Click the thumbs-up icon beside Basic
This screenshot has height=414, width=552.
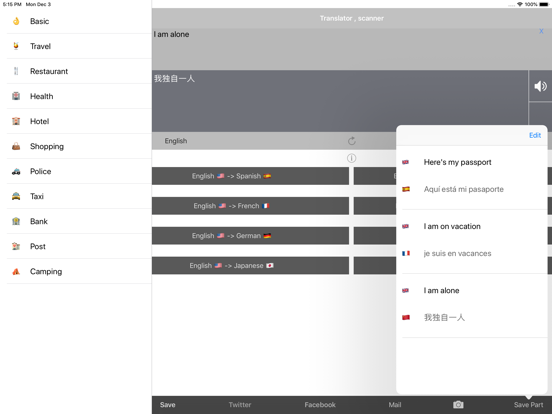tap(16, 21)
